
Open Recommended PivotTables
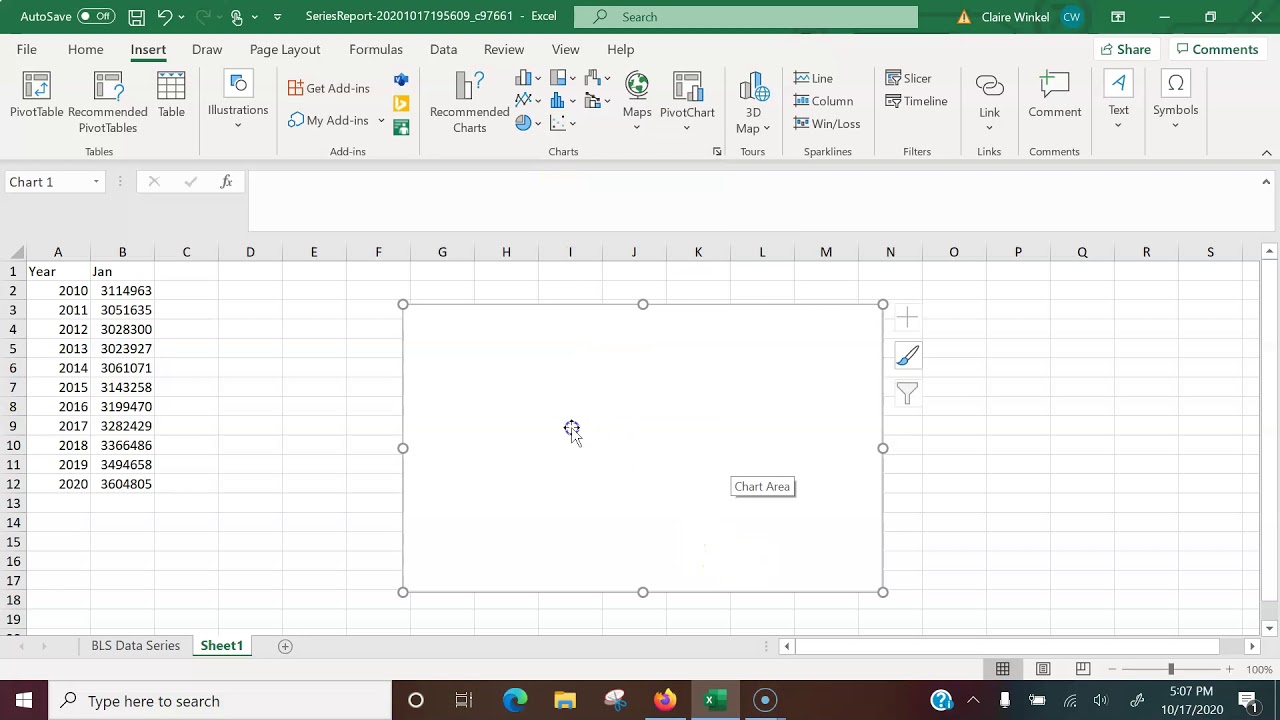[x=108, y=102]
